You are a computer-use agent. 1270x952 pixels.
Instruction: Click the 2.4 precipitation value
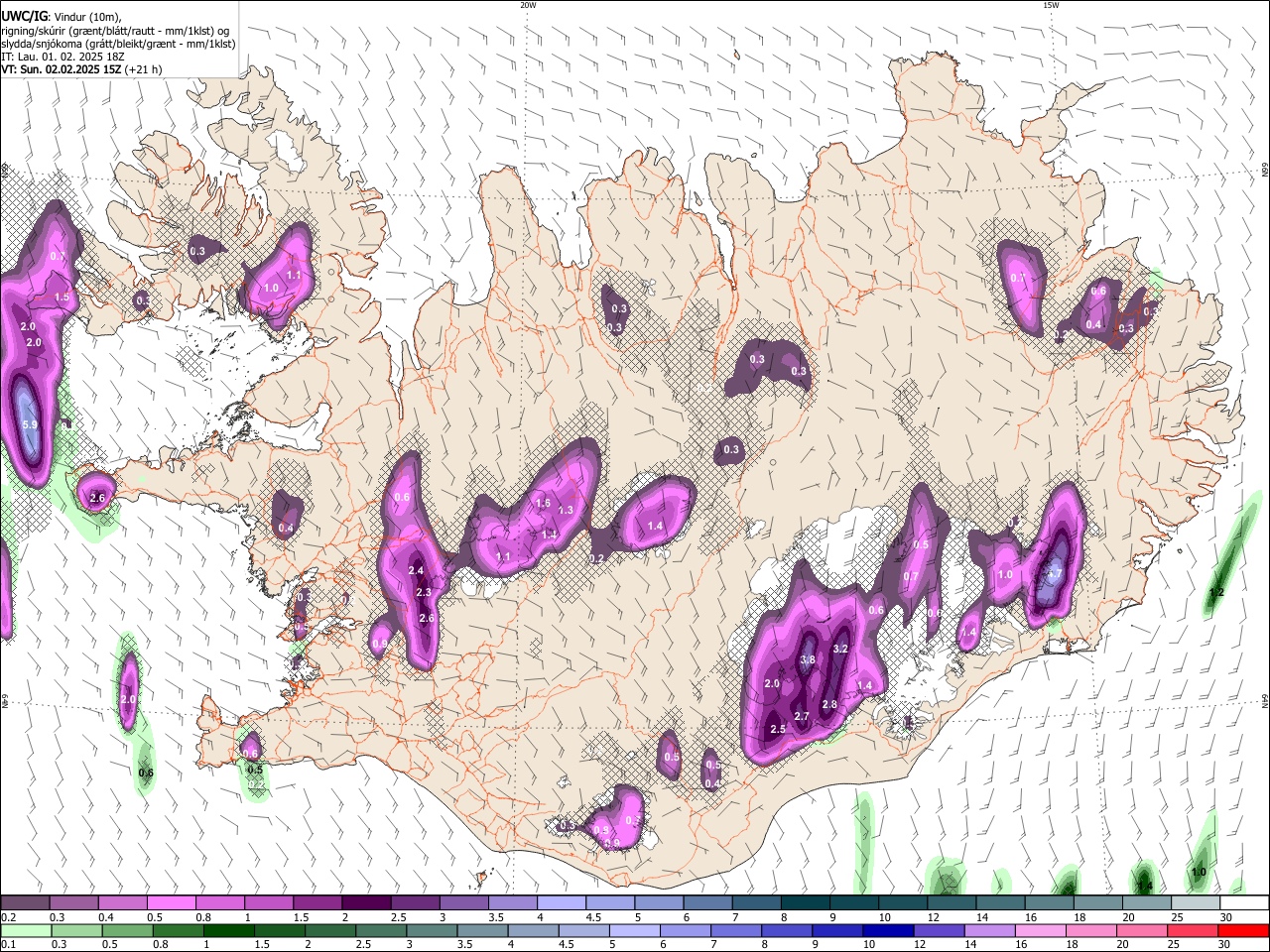click(416, 570)
